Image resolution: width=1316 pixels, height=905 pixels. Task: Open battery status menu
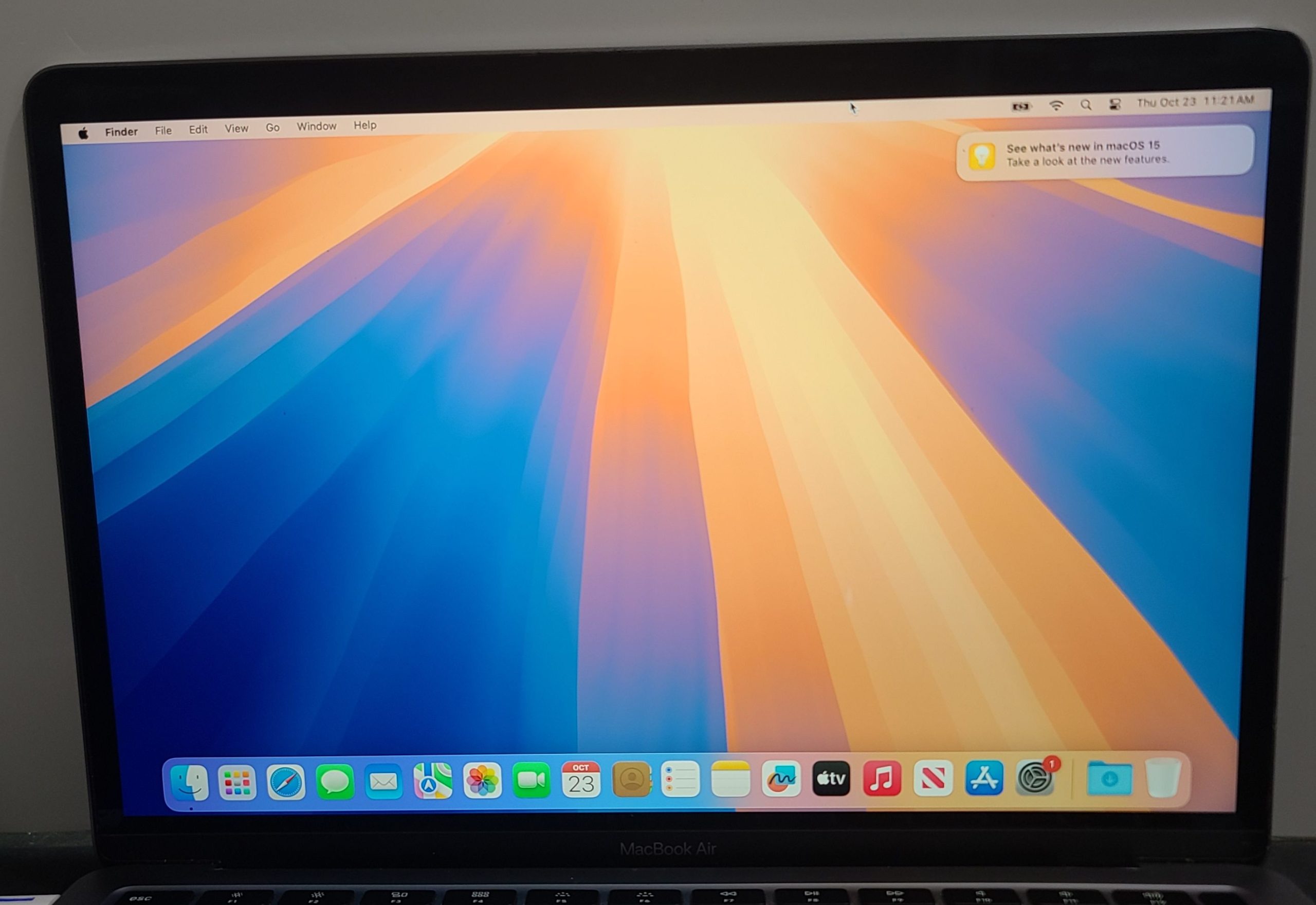pos(1020,106)
